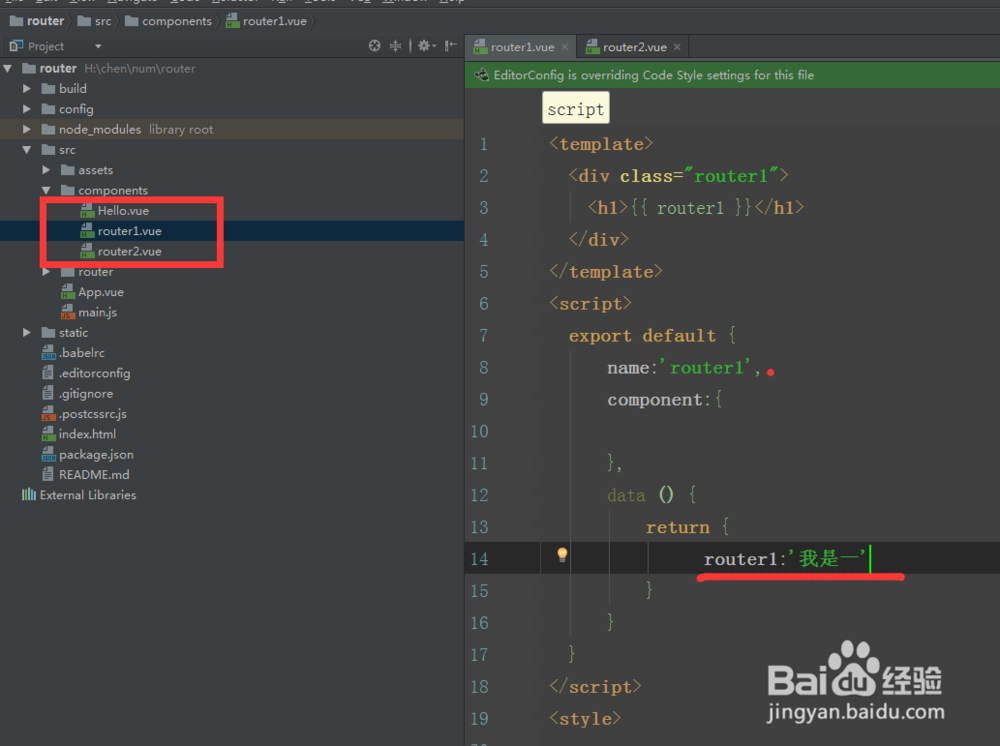The height and width of the screenshot is (746, 1000).
Task: Click the node_modules folder icon
Action: click(x=48, y=129)
